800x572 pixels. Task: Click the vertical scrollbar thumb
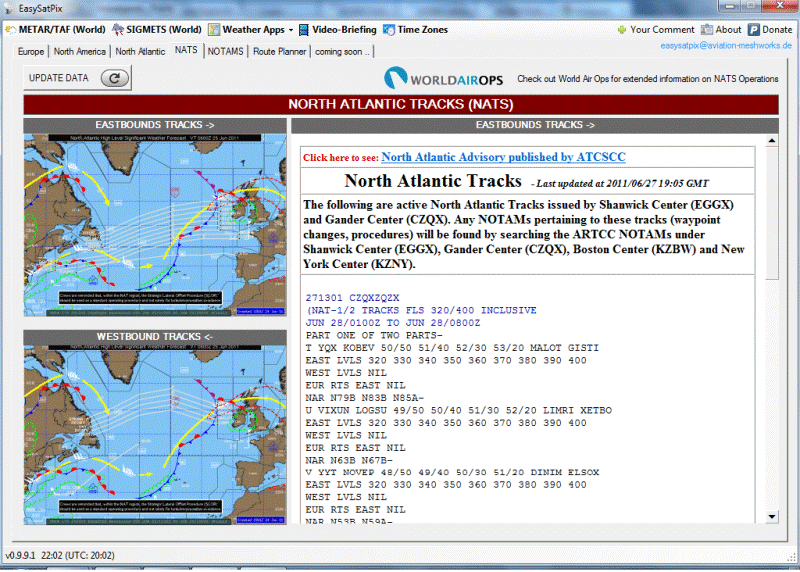pyautogui.click(x=771, y=213)
